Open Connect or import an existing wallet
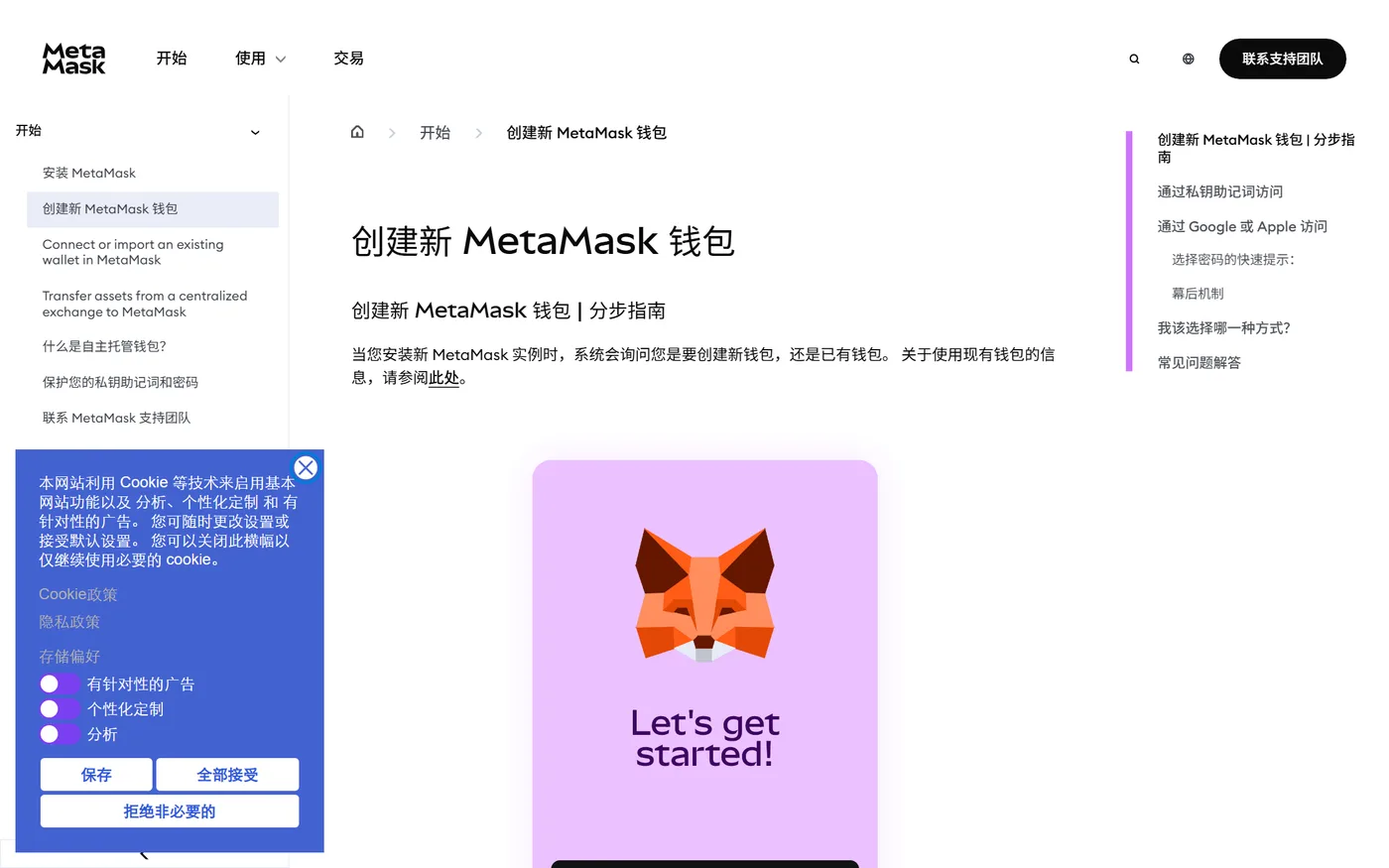 pyautogui.click(x=133, y=252)
